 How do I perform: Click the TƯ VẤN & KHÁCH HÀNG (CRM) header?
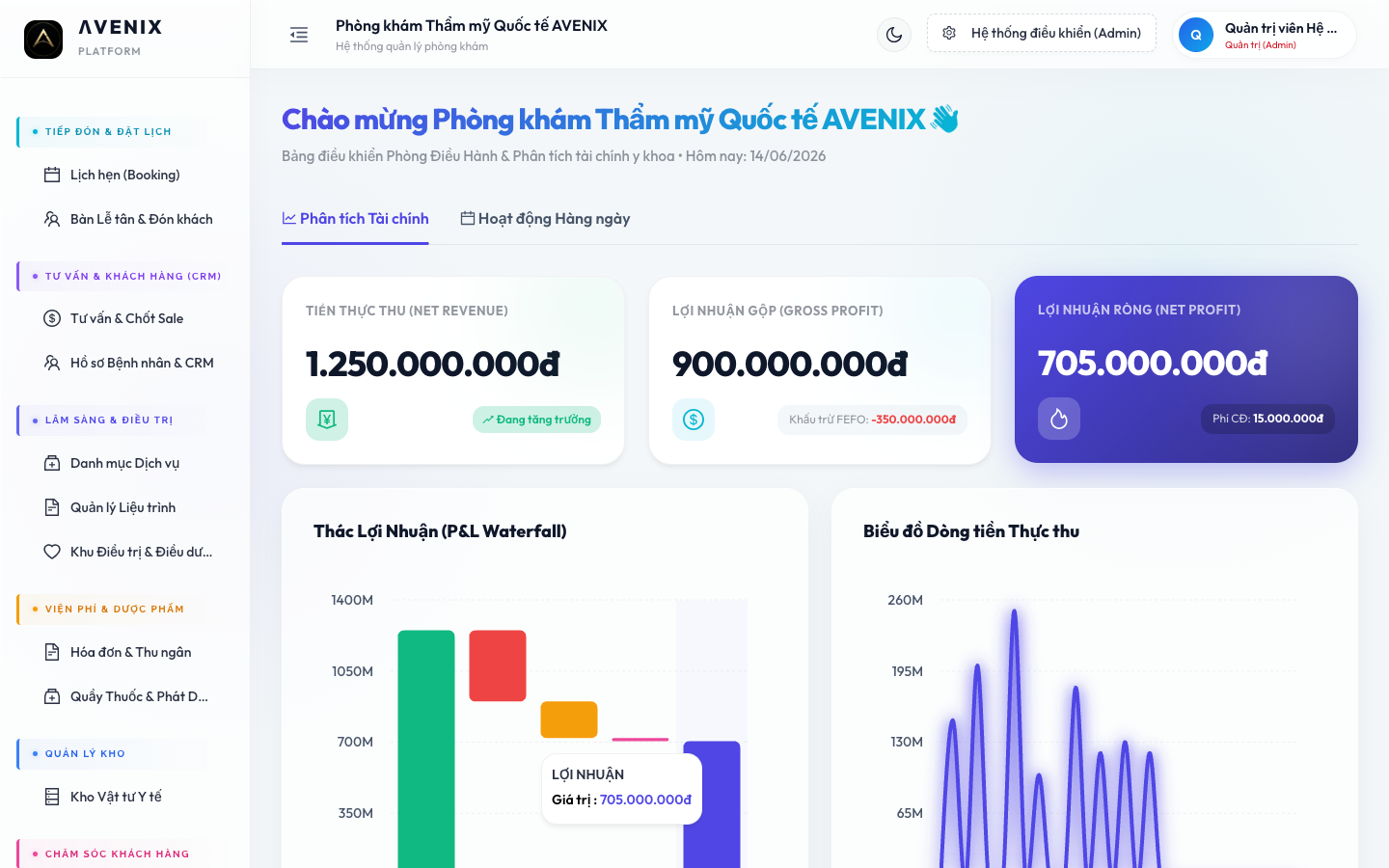(125, 276)
